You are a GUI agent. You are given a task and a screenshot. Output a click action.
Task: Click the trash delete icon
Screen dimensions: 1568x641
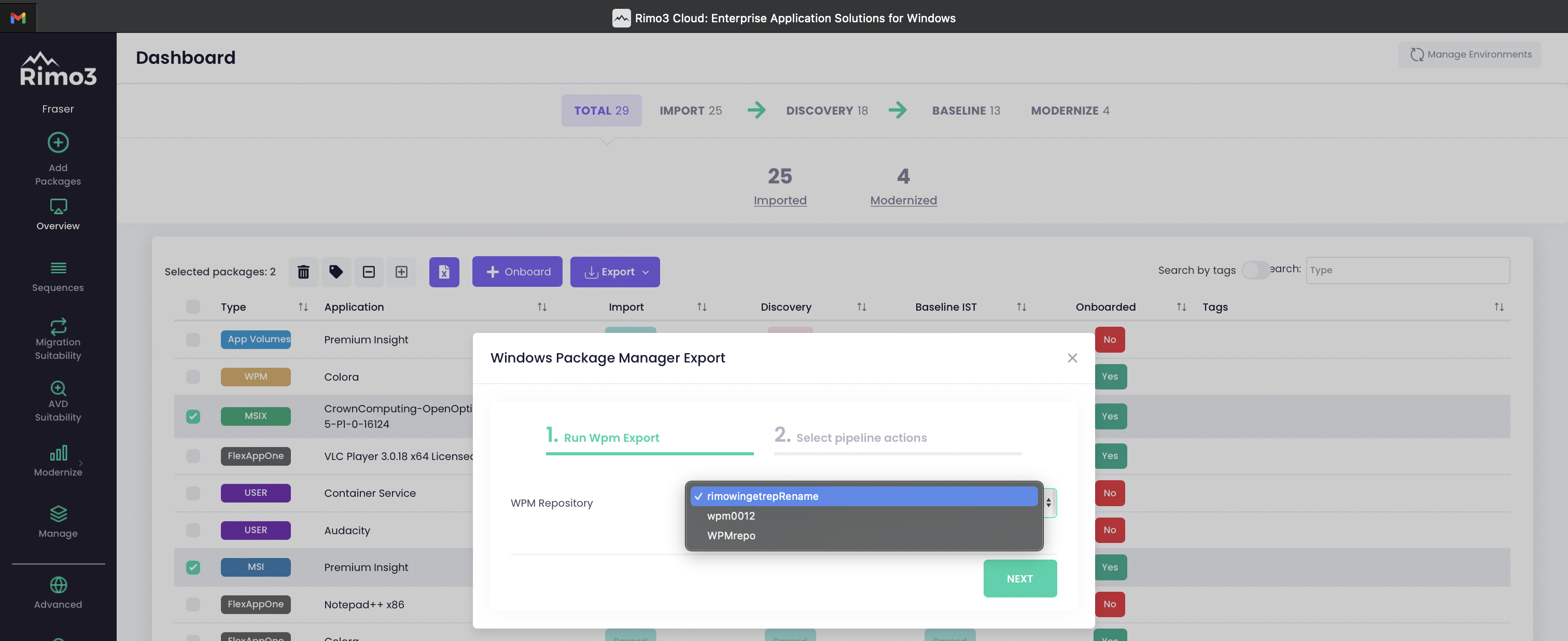click(x=303, y=272)
